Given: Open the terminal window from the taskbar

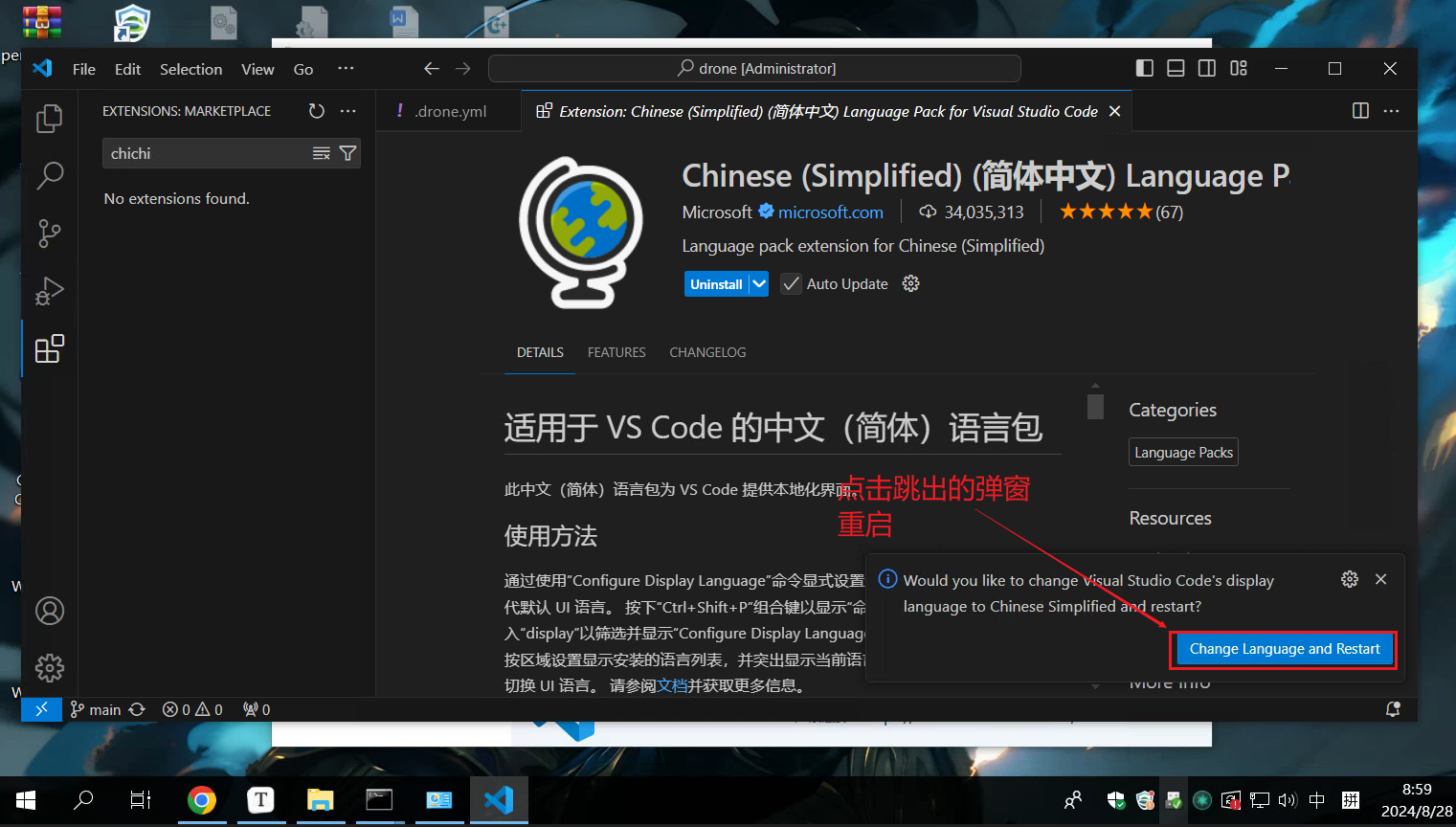Looking at the screenshot, I should pos(379,800).
